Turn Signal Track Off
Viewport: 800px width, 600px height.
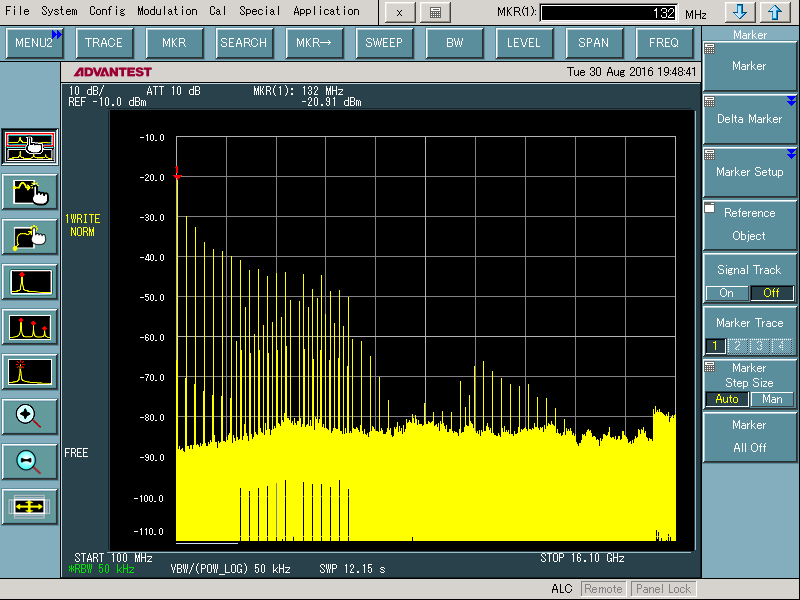(771, 293)
